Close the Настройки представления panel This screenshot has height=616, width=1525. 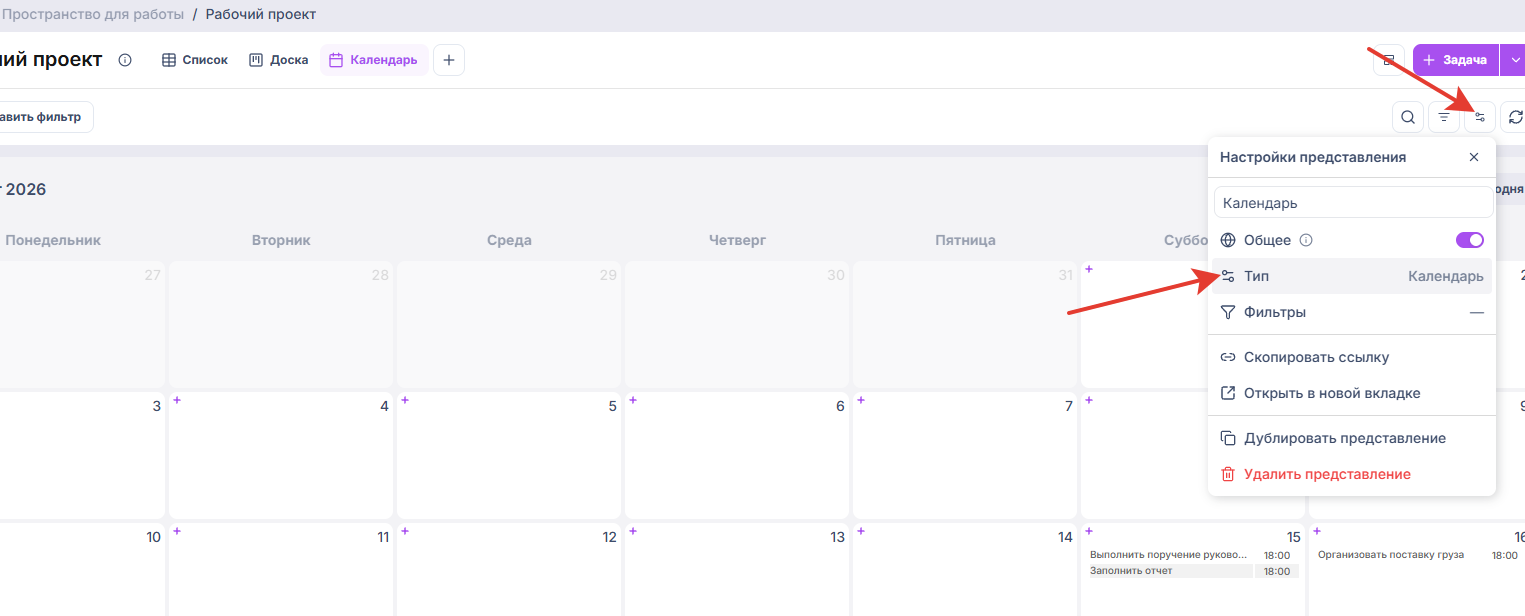click(x=1474, y=157)
